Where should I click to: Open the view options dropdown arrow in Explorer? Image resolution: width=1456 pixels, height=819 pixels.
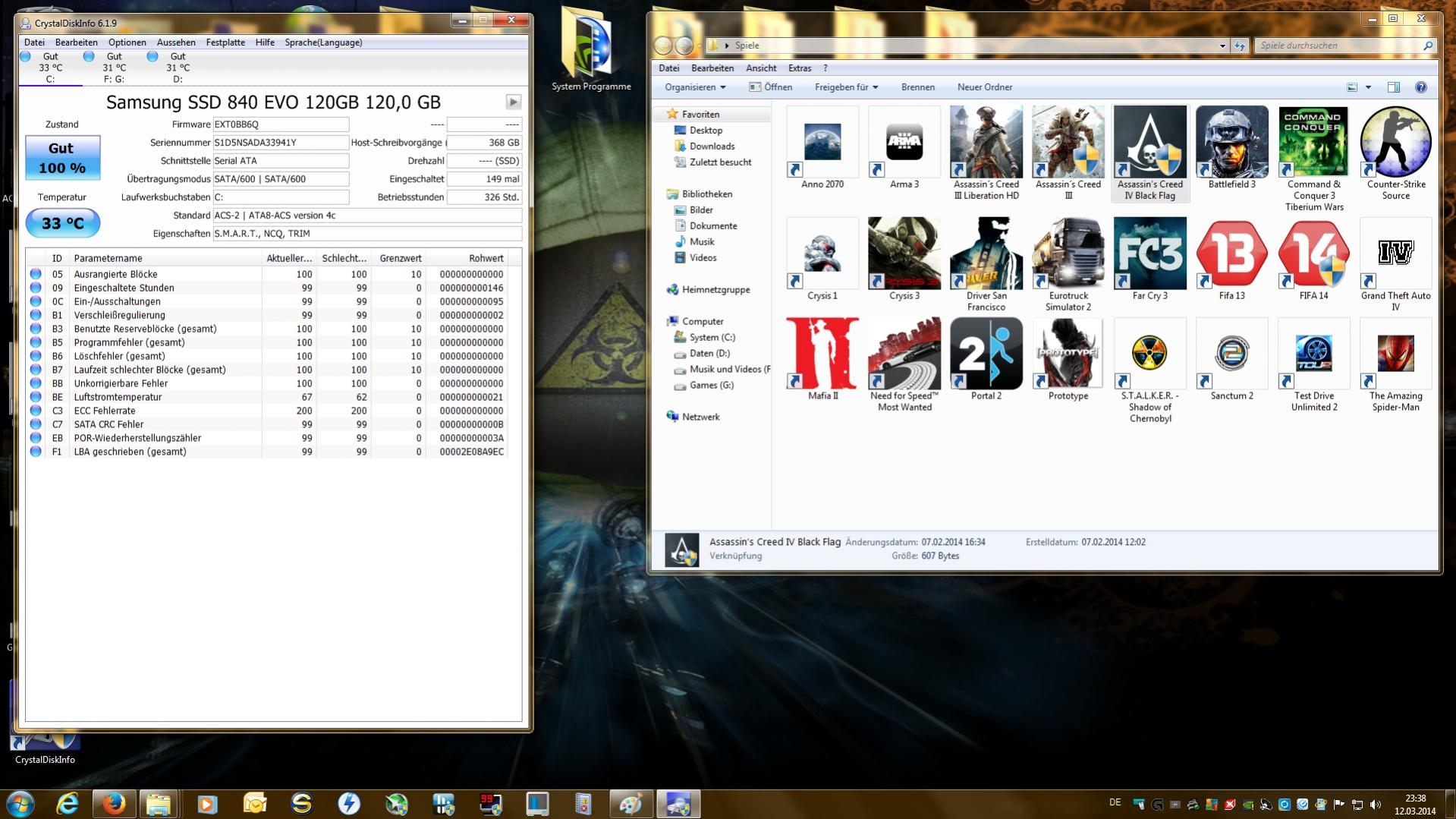tap(1368, 87)
